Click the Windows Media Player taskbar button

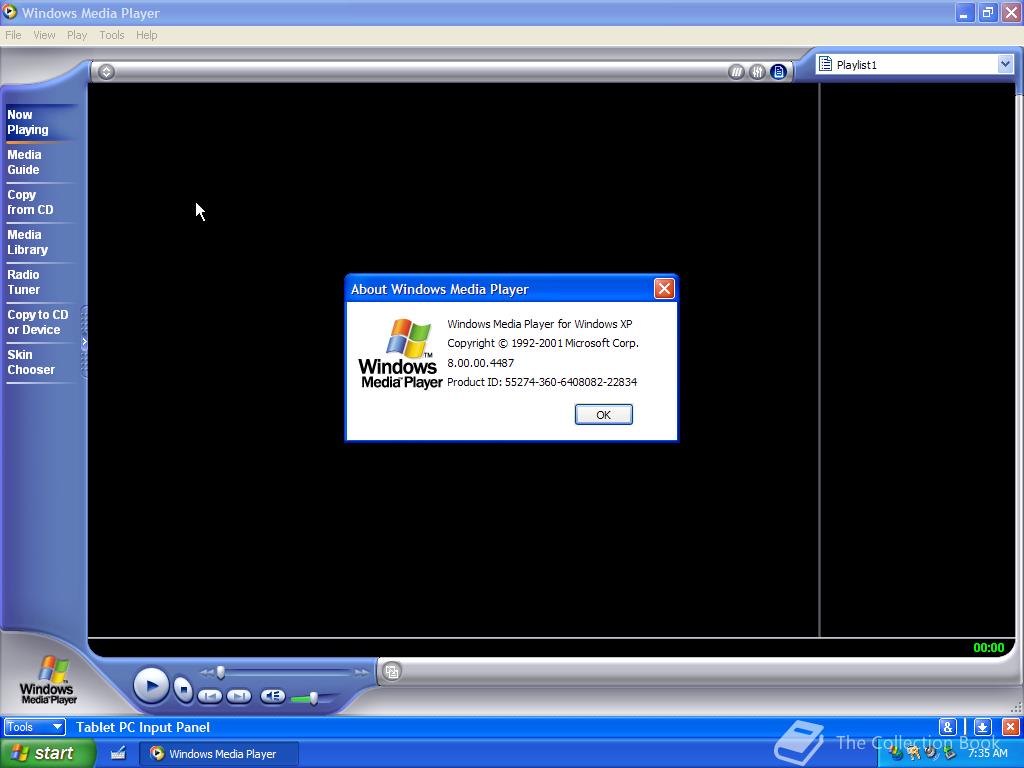coord(219,754)
